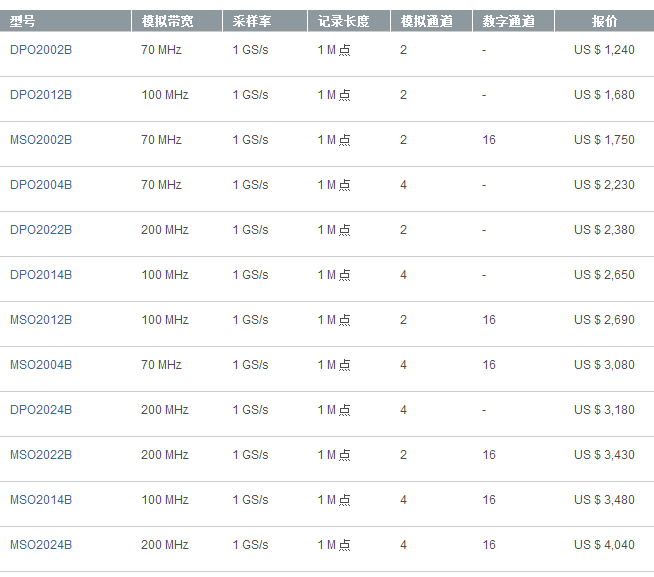Open the MSO2004B model link
The image size is (654, 577).
[41, 365]
